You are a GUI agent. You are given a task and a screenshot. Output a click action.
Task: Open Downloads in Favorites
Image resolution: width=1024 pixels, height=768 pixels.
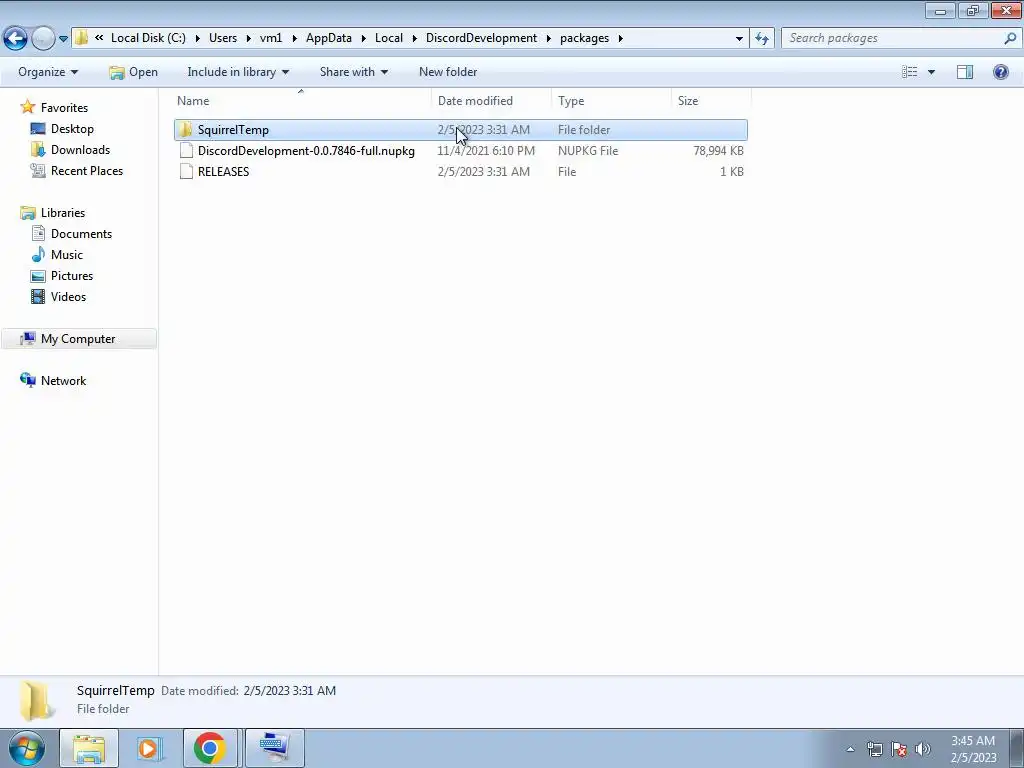(x=80, y=150)
